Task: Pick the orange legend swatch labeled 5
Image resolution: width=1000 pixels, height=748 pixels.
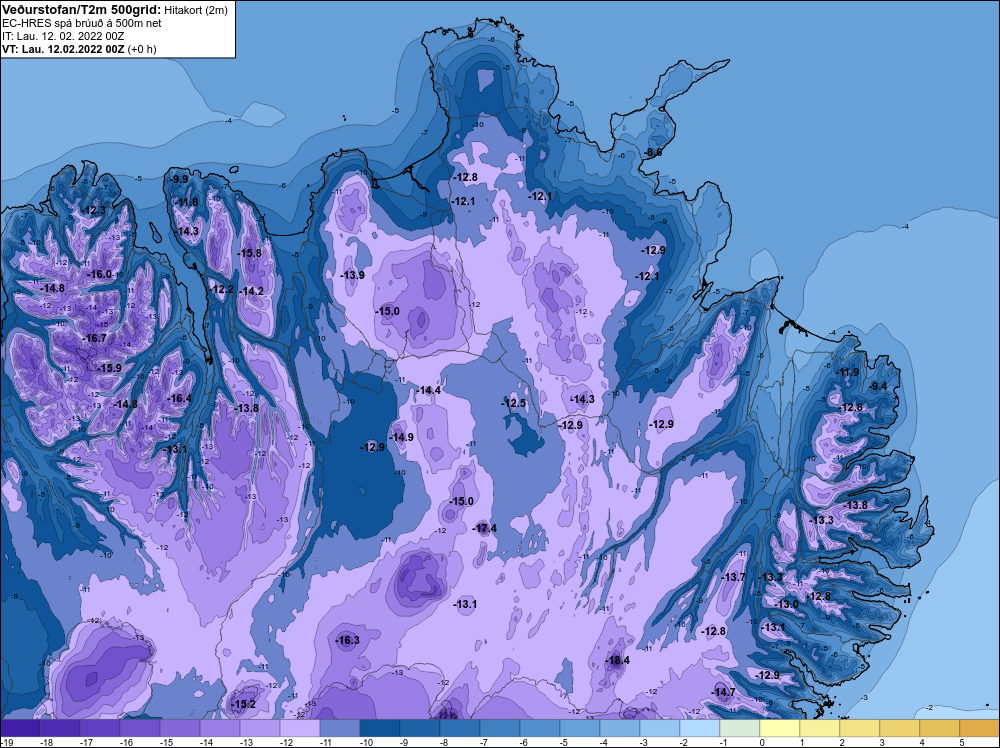Action: pos(980,728)
